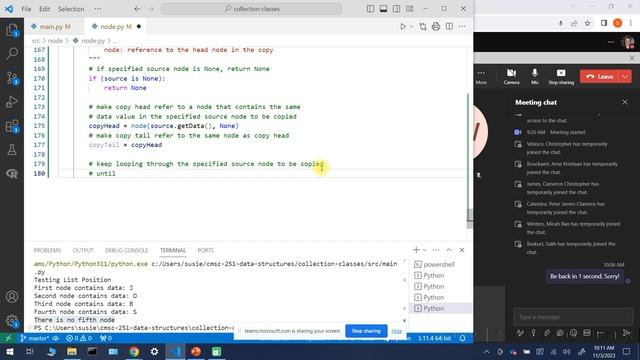Screen dimensions: 640x360
Task: Open the Run and Debug view
Action: tap(12, 102)
